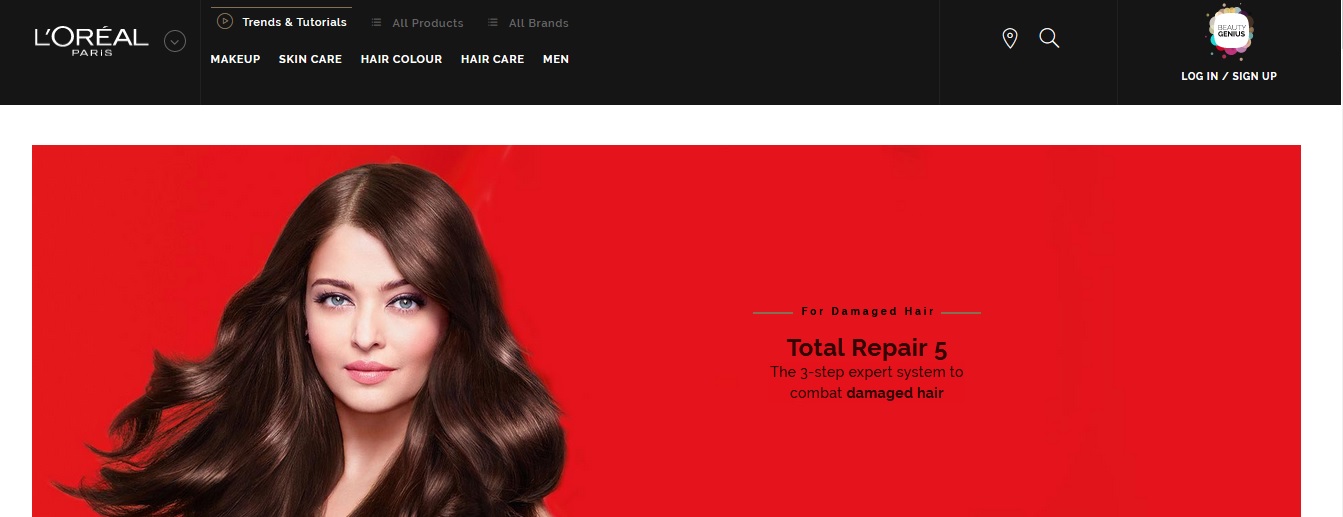This screenshot has height=517, width=1343.
Task: Click the Log In / Sign Up link
Action: point(1229,76)
